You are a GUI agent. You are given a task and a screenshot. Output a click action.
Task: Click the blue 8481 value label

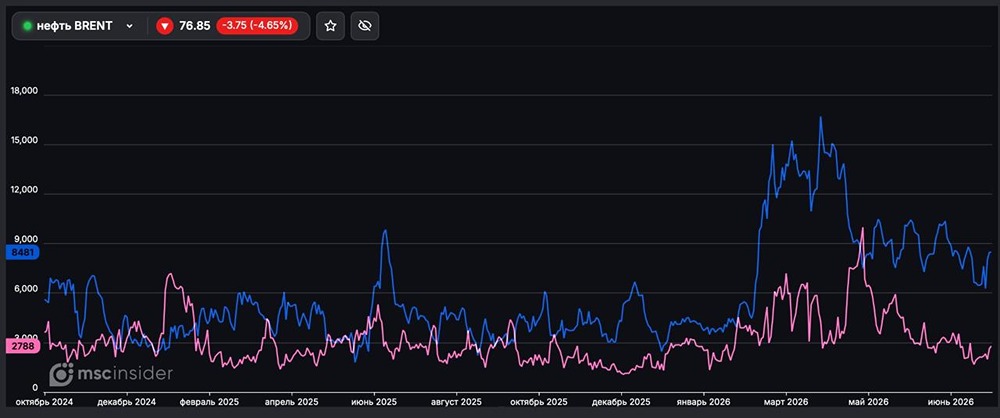point(22,253)
